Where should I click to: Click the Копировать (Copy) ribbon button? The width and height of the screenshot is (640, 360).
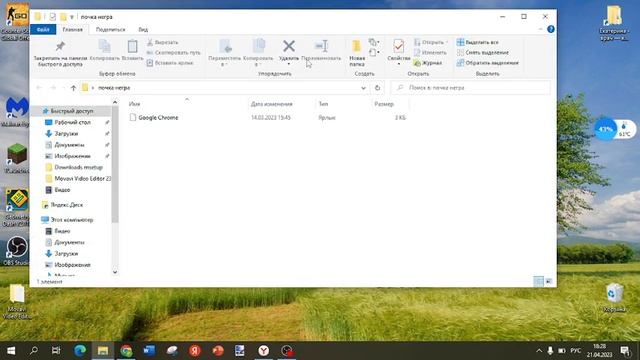tap(104, 51)
